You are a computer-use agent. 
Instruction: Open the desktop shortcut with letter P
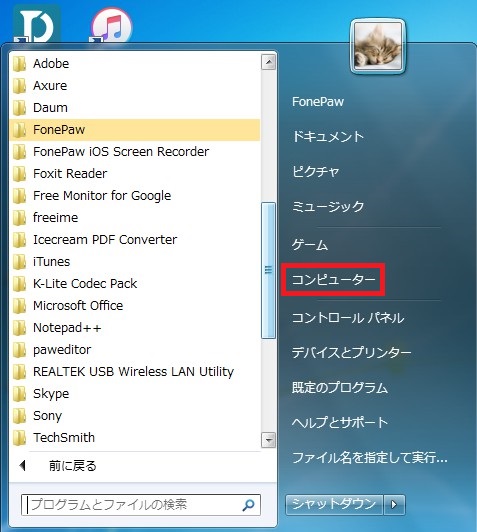pyautogui.click(x=37, y=24)
